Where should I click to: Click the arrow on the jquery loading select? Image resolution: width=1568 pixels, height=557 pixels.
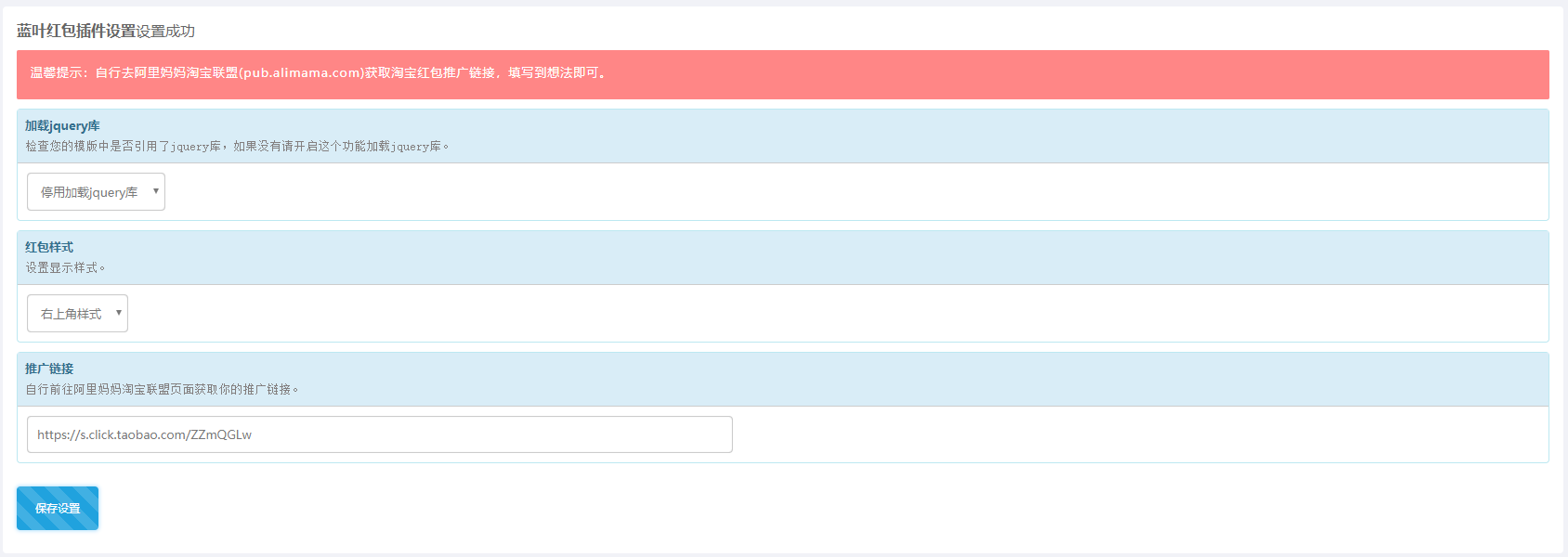[x=155, y=191]
